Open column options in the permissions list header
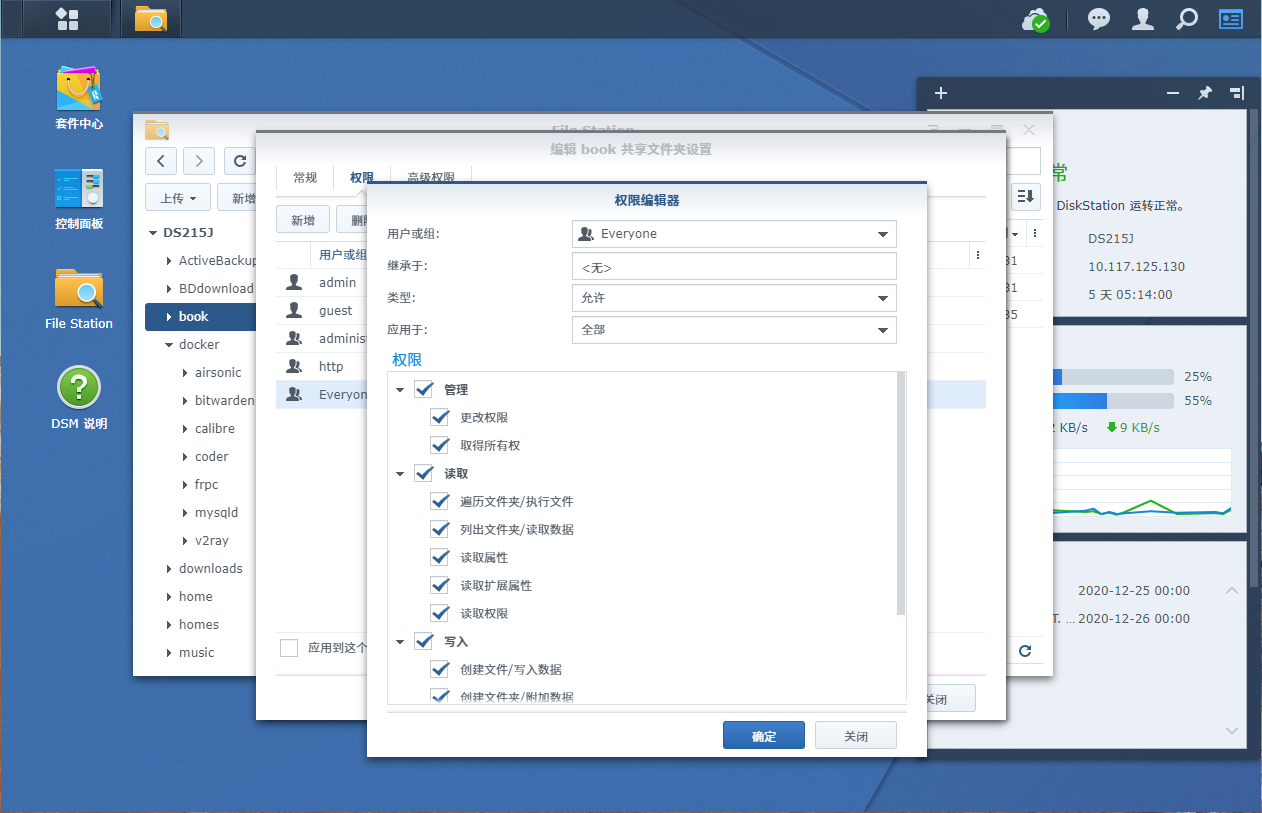This screenshot has width=1262, height=813. click(x=976, y=255)
